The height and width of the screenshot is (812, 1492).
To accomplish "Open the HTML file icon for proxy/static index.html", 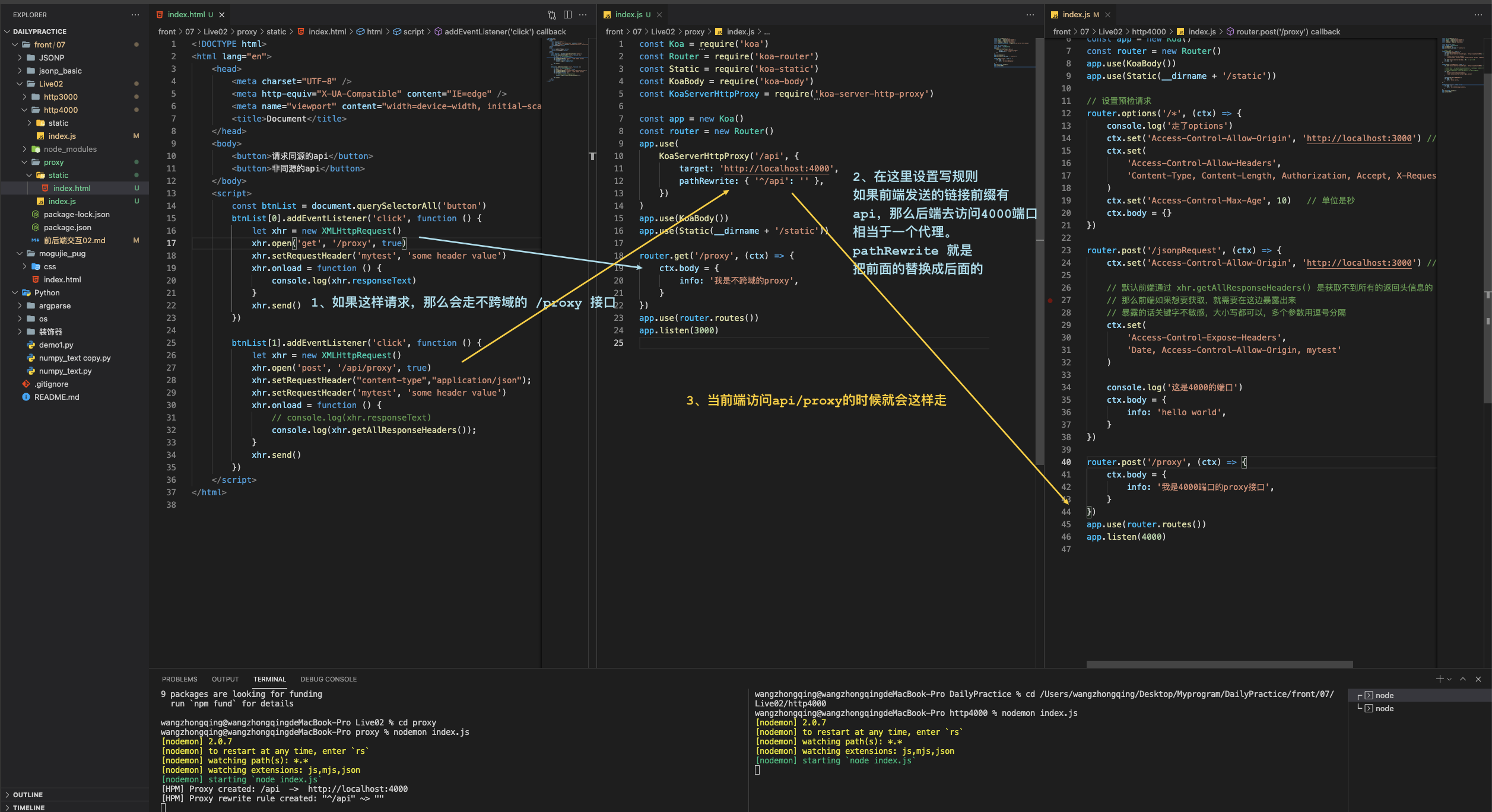I will click(x=45, y=188).
